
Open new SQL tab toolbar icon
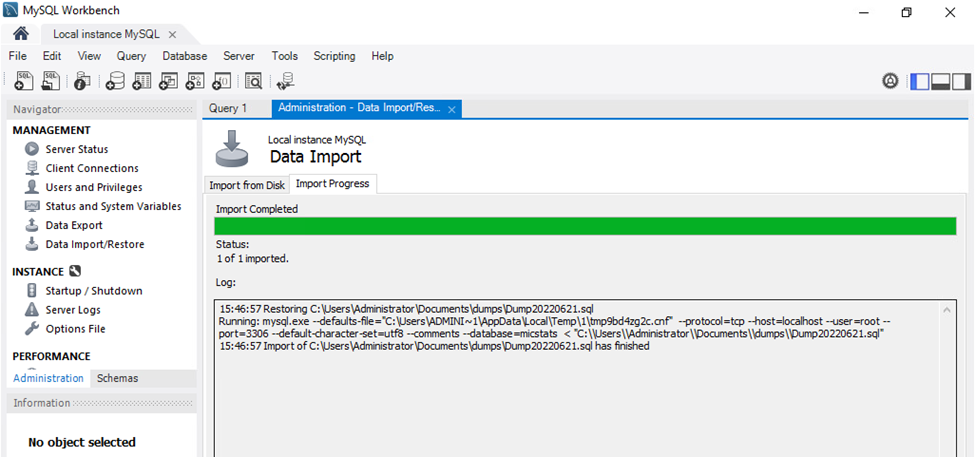[24, 81]
